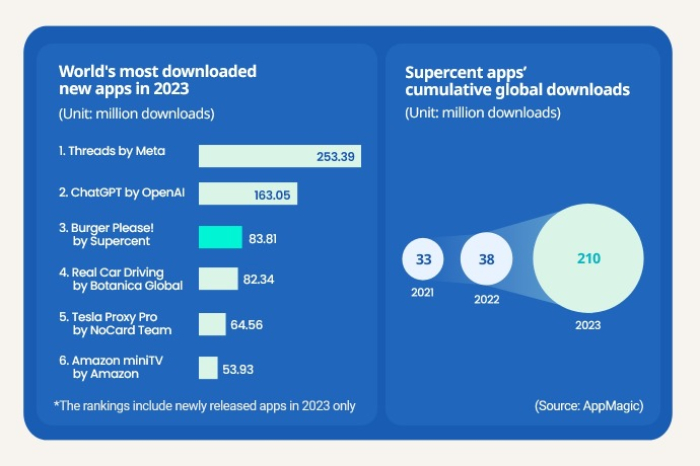Click the value 82.34

coord(258,279)
